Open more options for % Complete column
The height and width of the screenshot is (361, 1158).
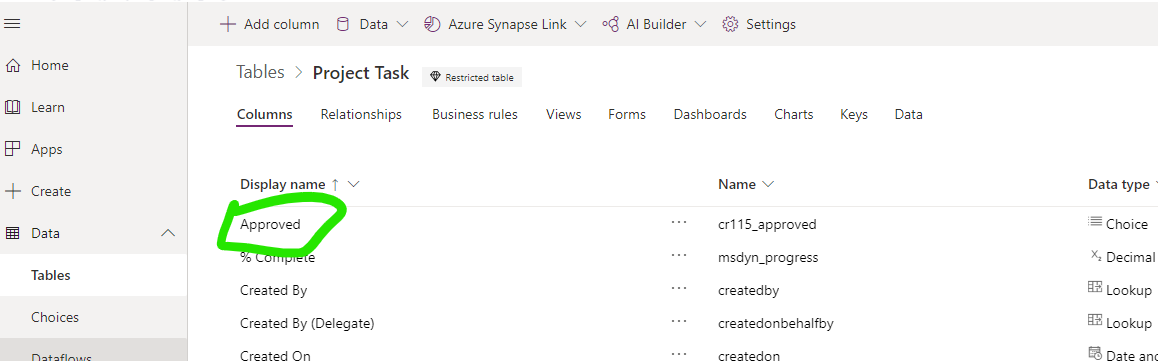tap(679, 255)
